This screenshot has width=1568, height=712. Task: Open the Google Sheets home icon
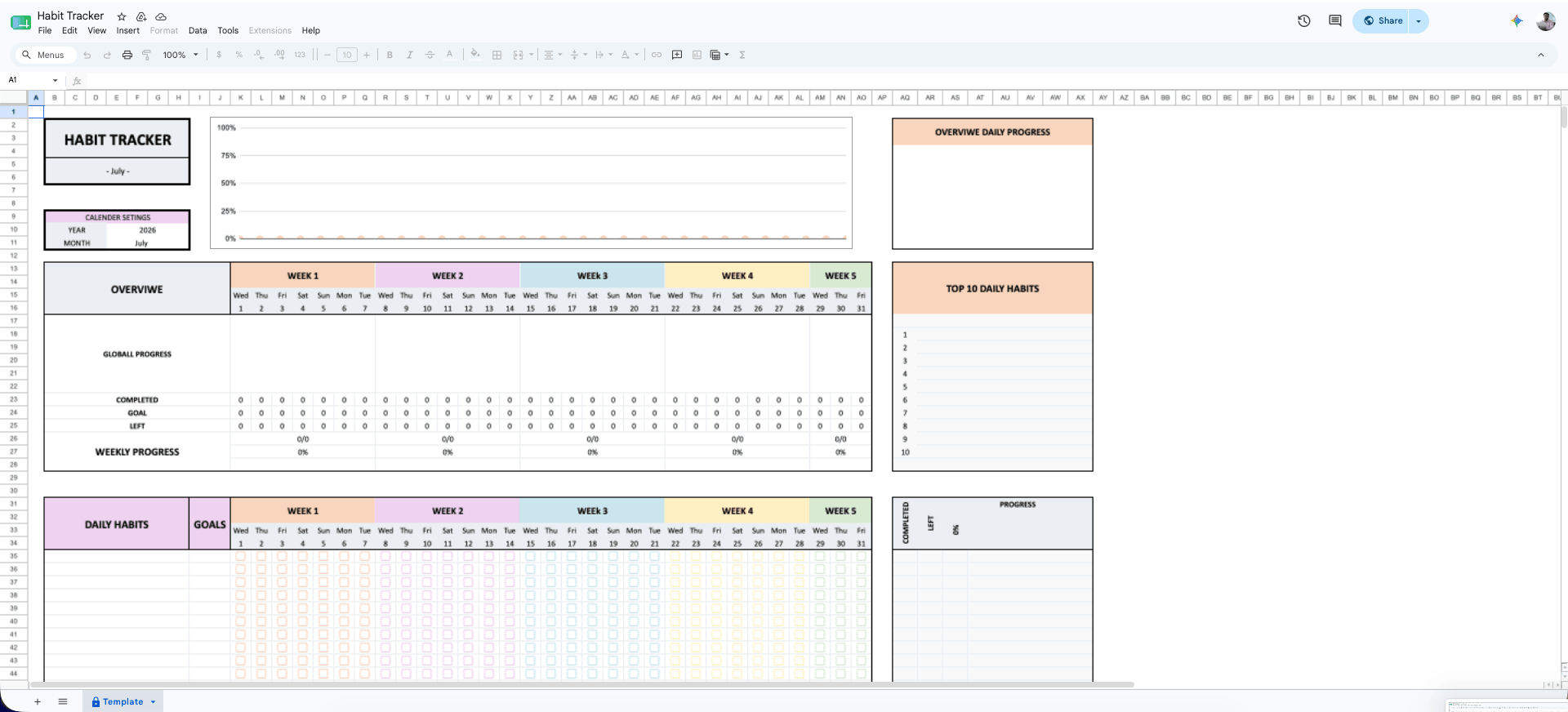20,22
